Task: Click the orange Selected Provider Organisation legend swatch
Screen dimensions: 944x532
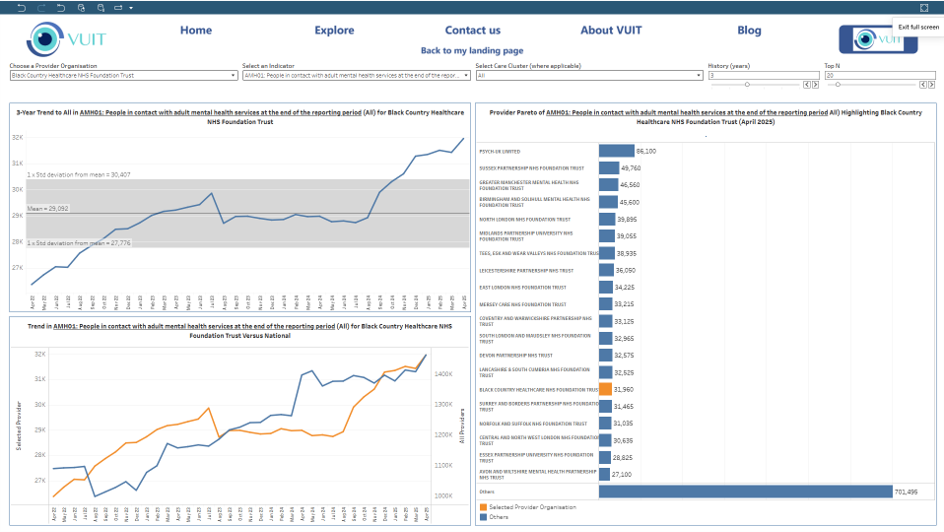Action: [483, 507]
